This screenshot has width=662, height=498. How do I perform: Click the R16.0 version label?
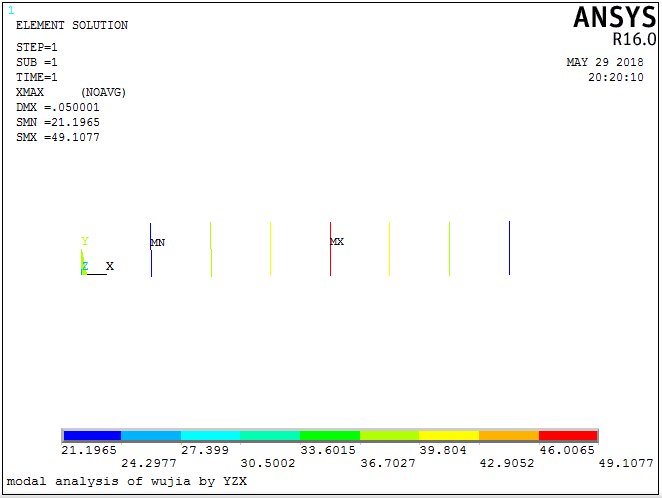(634, 40)
